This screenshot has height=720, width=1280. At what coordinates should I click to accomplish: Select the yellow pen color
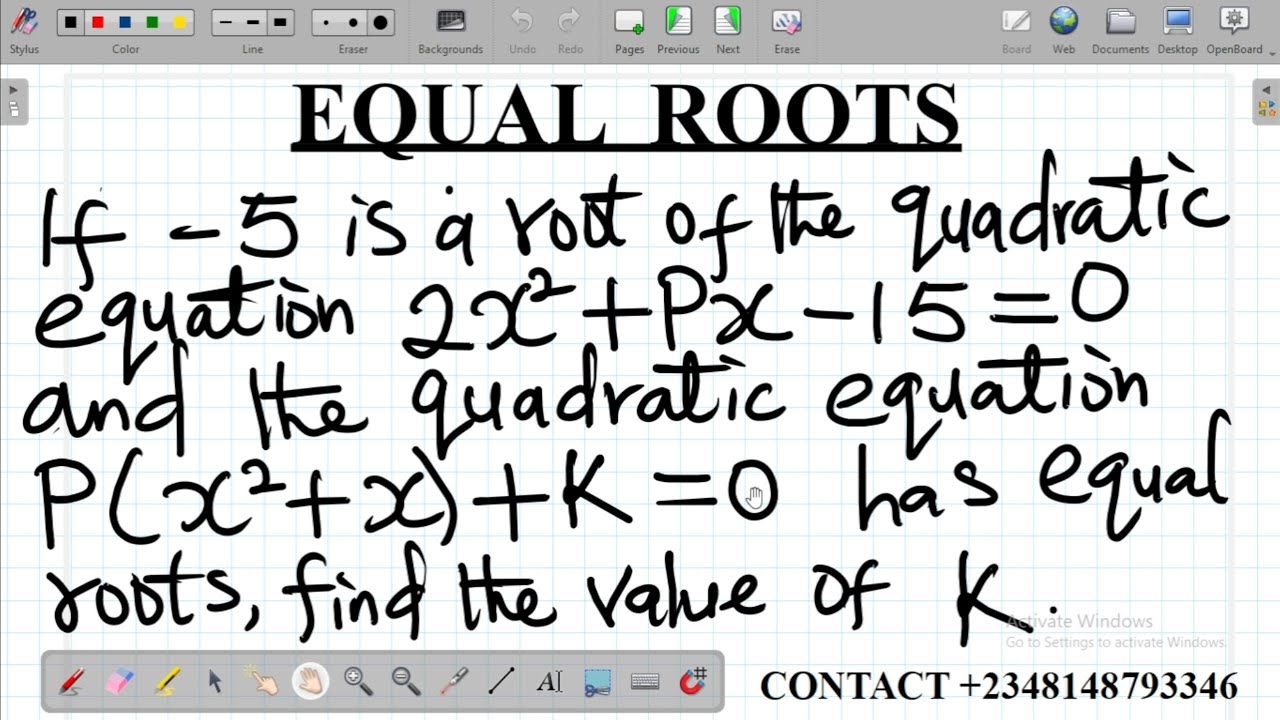pos(180,22)
